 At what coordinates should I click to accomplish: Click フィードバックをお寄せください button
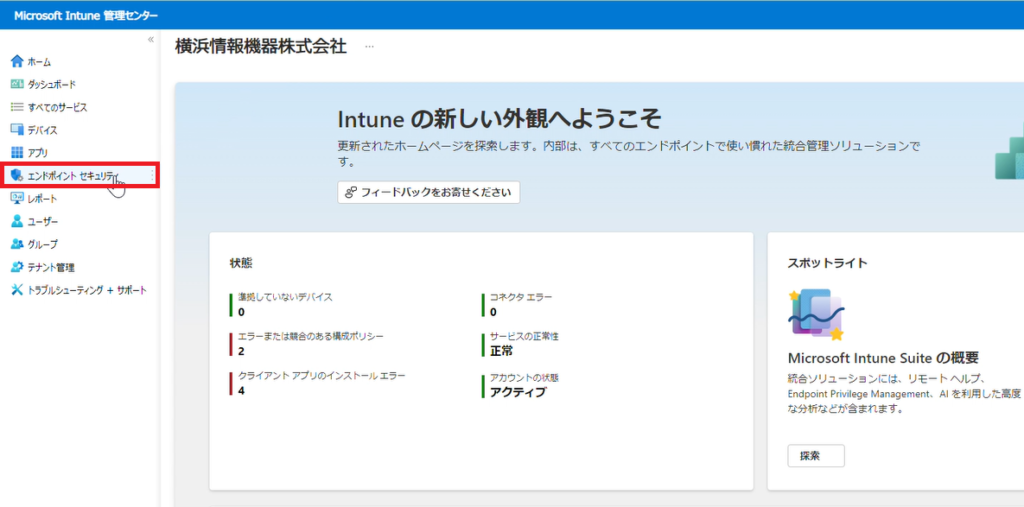pos(428,192)
